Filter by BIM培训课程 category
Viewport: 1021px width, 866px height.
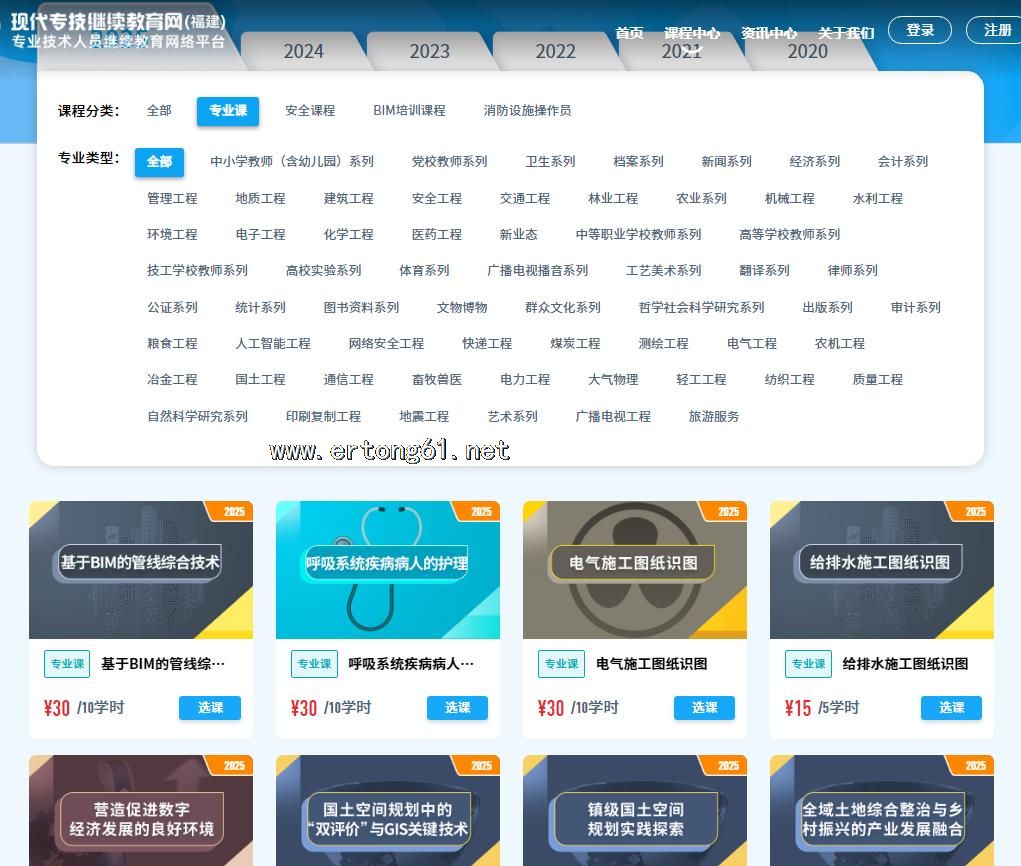[x=409, y=111]
